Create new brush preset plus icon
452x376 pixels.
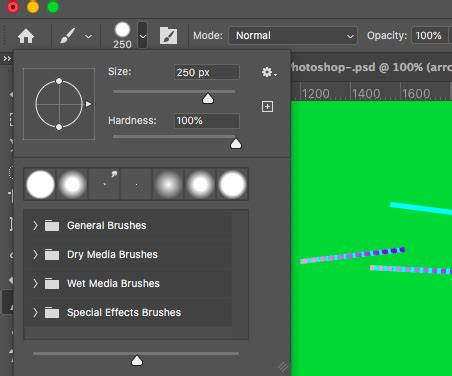[x=267, y=106]
